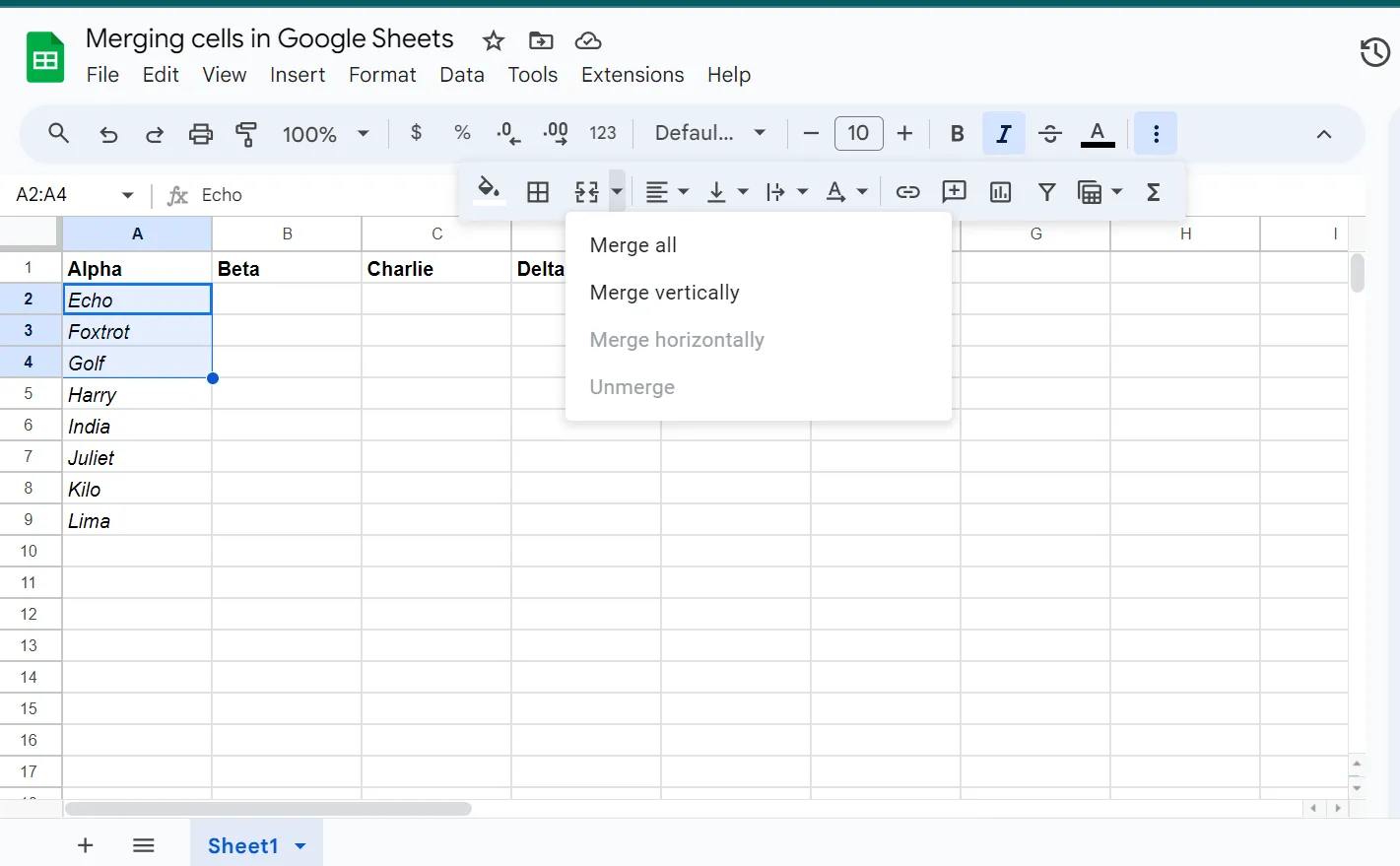
Task: Open the View menu
Action: tap(225, 75)
